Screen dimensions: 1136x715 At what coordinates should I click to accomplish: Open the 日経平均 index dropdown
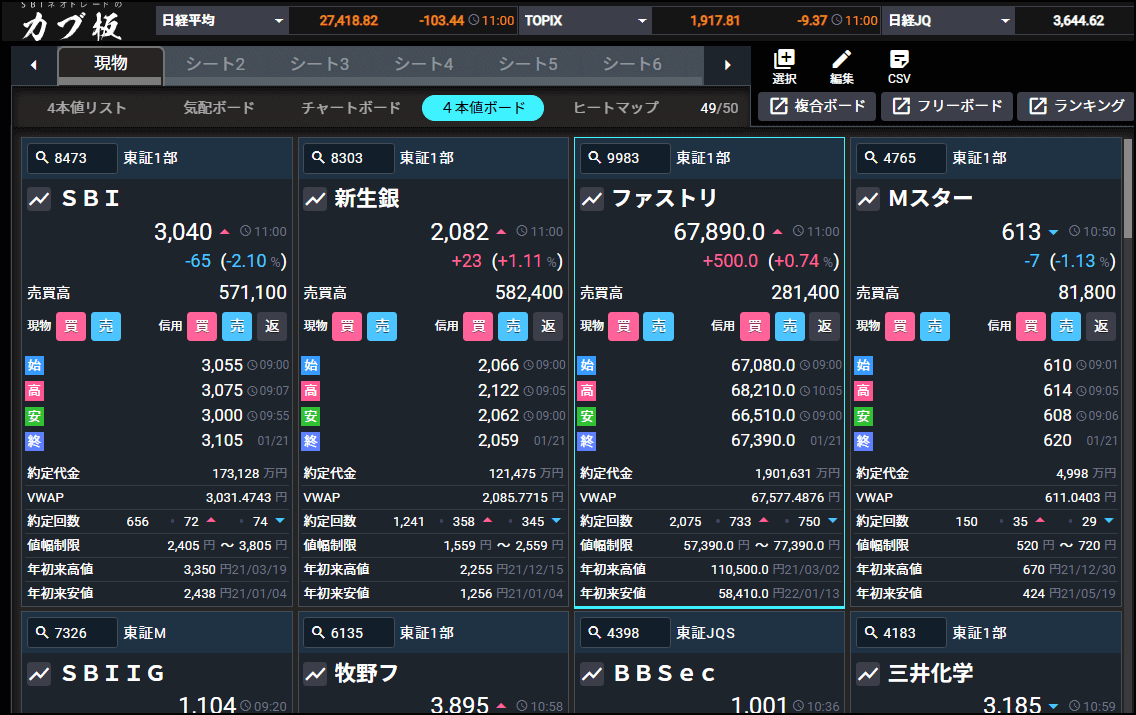[222, 20]
